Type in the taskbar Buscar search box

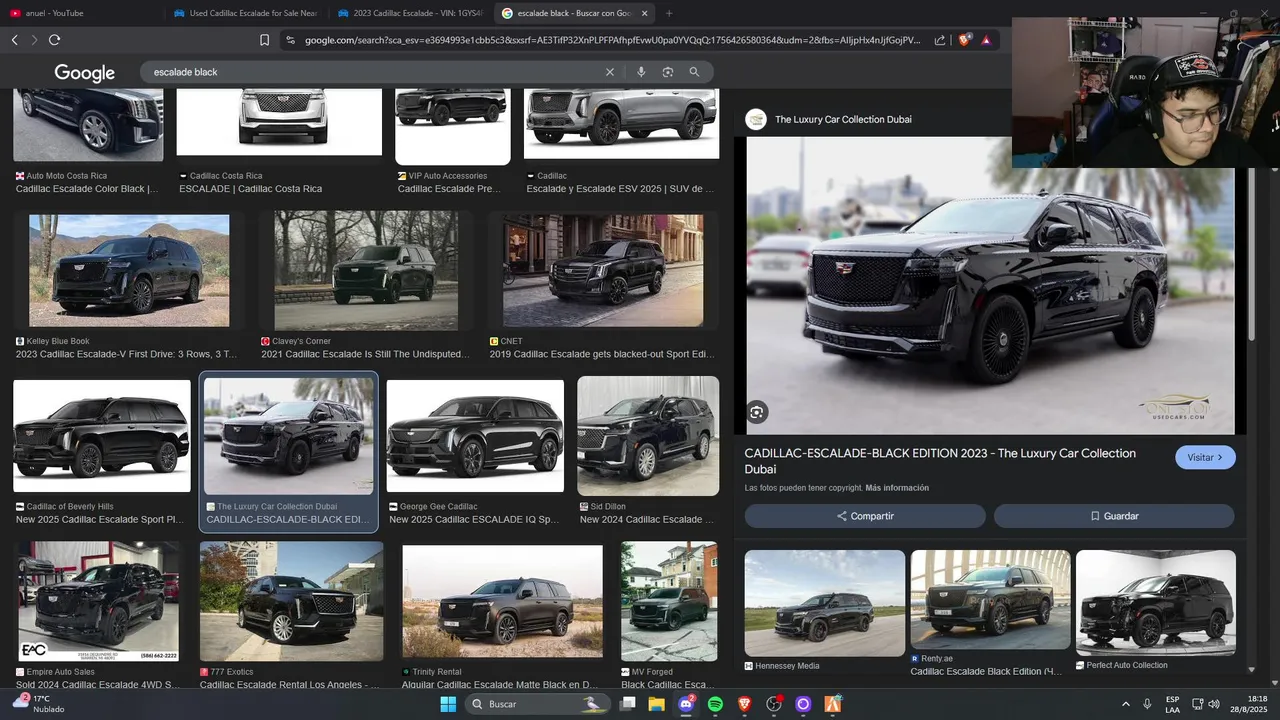pyautogui.click(x=538, y=704)
